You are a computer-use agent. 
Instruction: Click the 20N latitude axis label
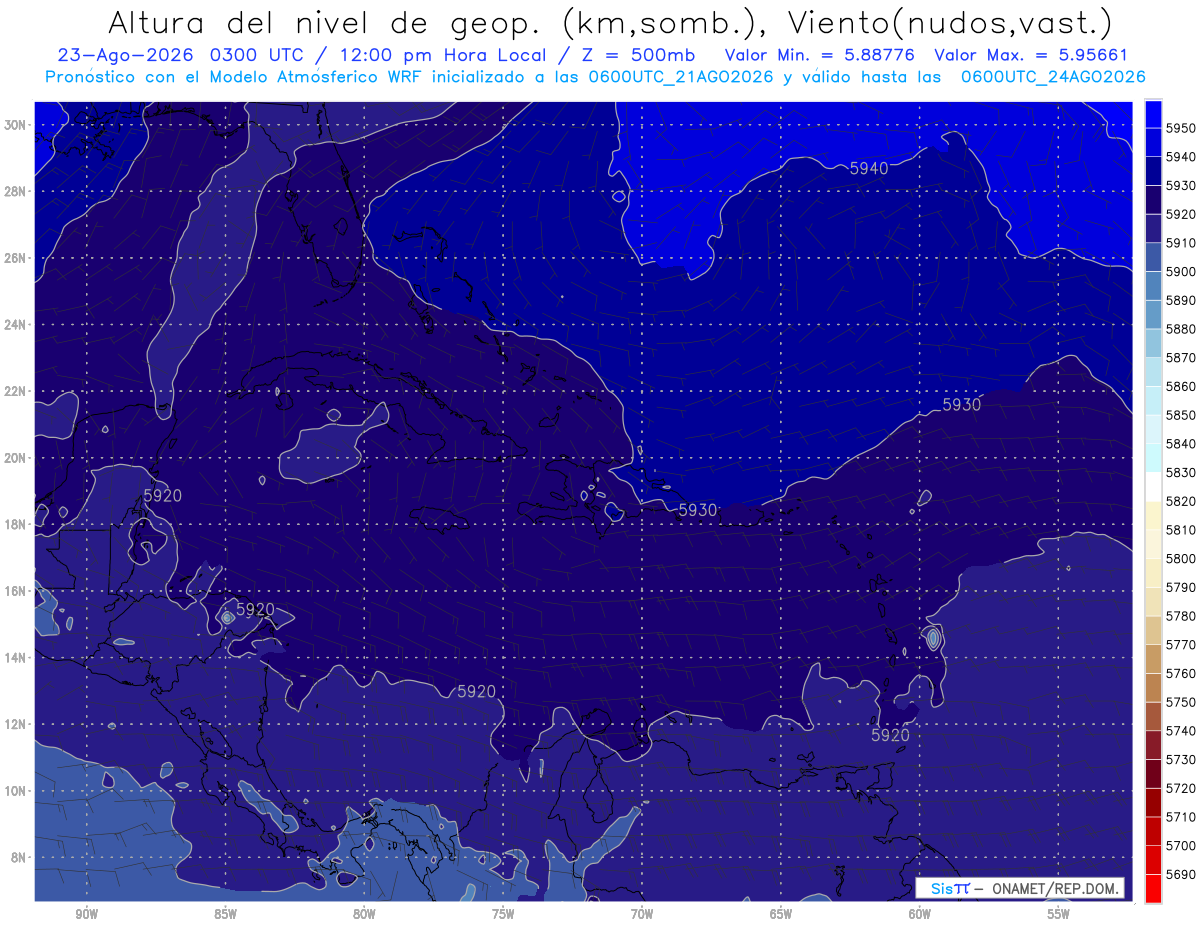[16, 458]
